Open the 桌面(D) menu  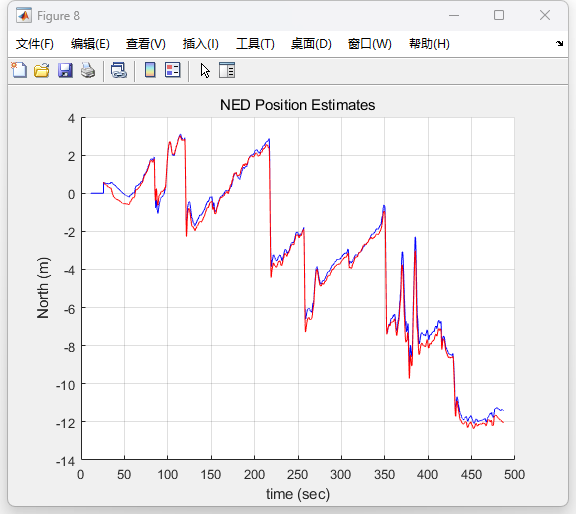pos(311,44)
